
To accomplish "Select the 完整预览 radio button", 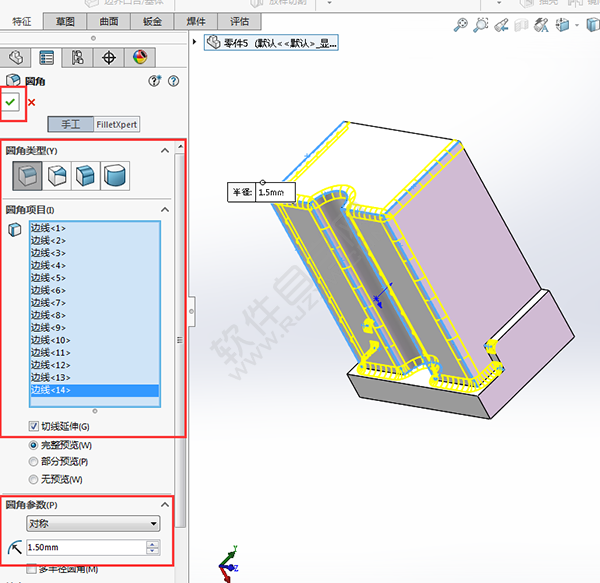I will [x=34, y=444].
